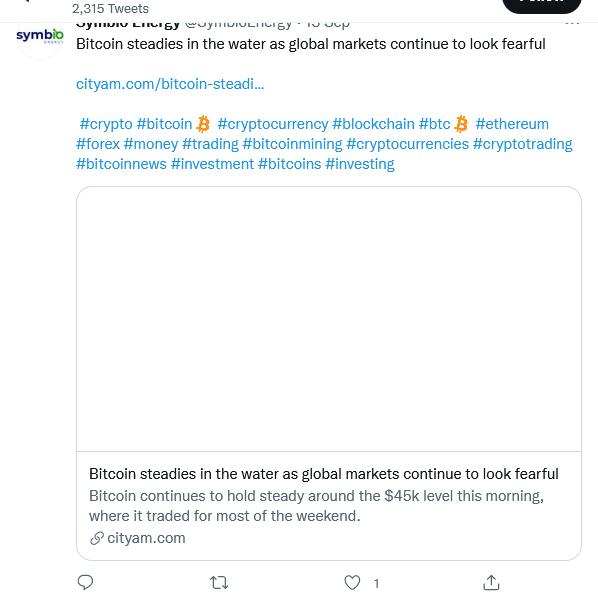Open the #cryptocurrency hashtag
598x604 pixels.
pyautogui.click(x=273, y=124)
